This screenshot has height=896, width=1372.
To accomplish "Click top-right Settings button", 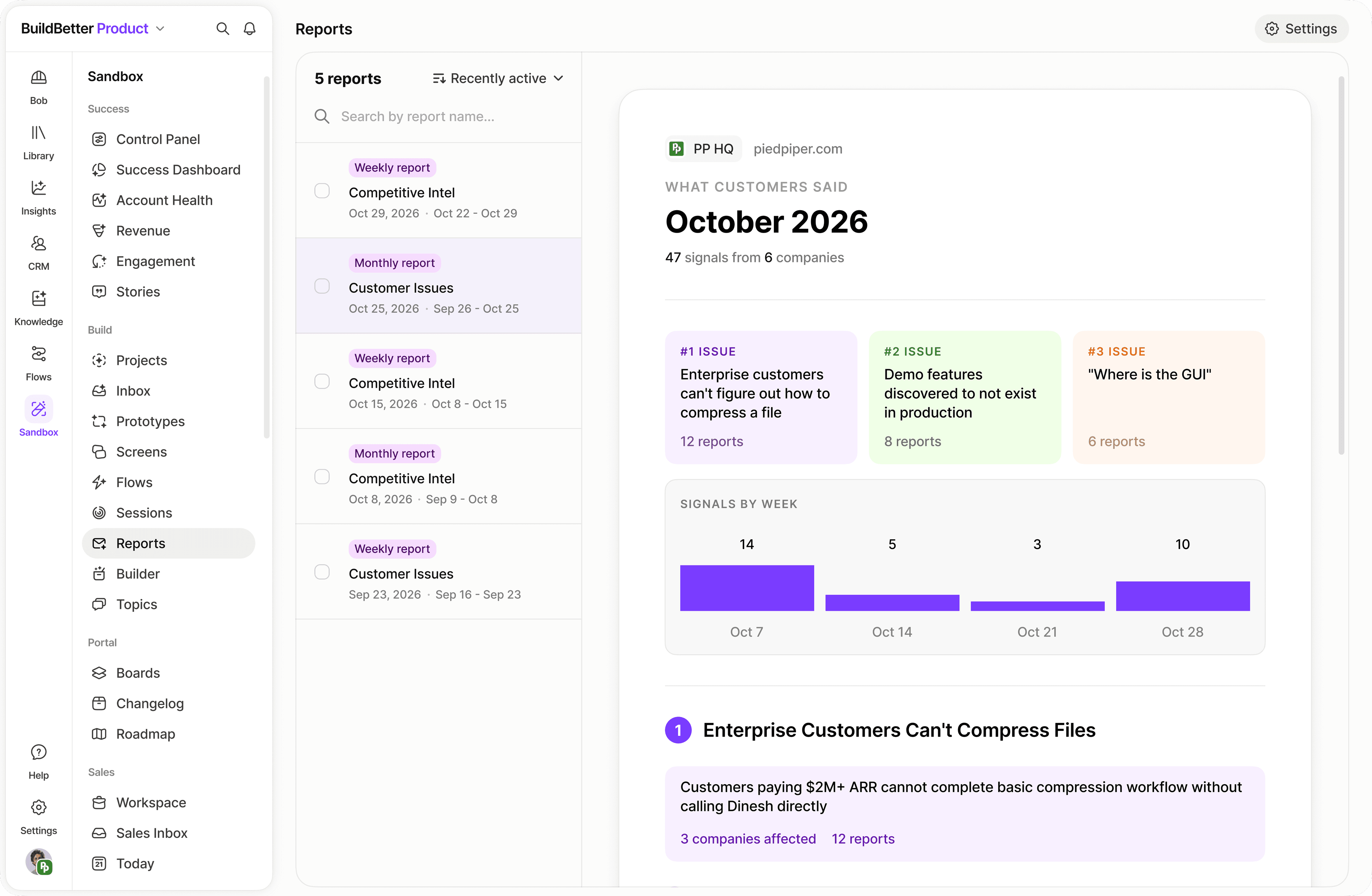I will pos(1301,29).
